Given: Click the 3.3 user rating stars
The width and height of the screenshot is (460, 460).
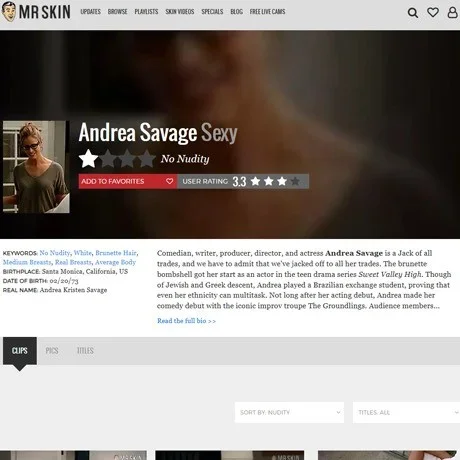Looking at the screenshot, I should [x=275, y=181].
